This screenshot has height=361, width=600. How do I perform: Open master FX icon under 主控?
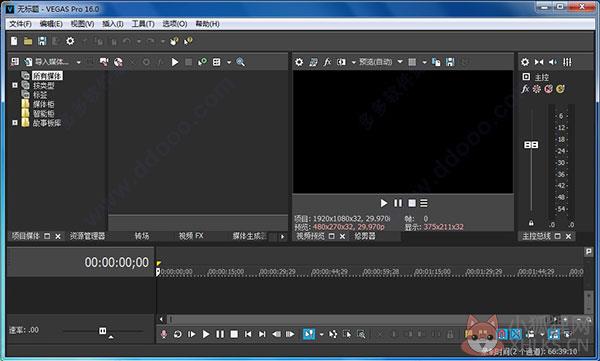pos(525,89)
